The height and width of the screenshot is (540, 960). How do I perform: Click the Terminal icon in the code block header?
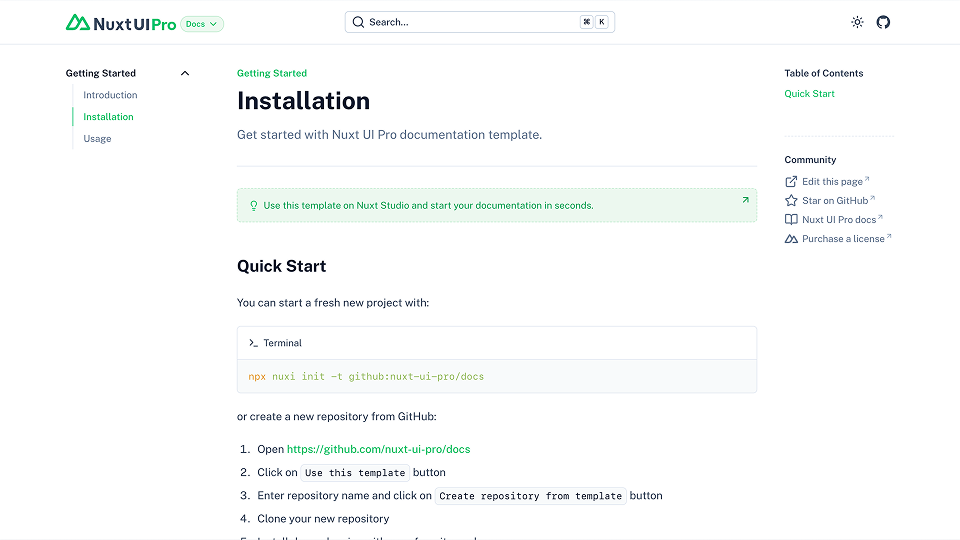253,343
